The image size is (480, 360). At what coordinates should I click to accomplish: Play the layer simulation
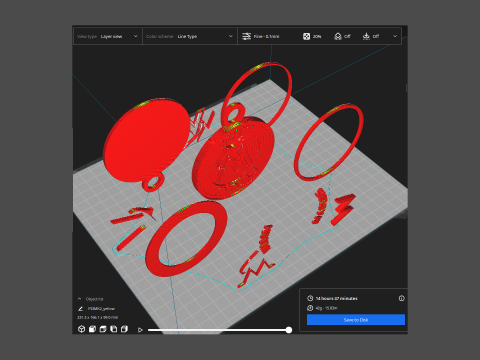pos(140,330)
